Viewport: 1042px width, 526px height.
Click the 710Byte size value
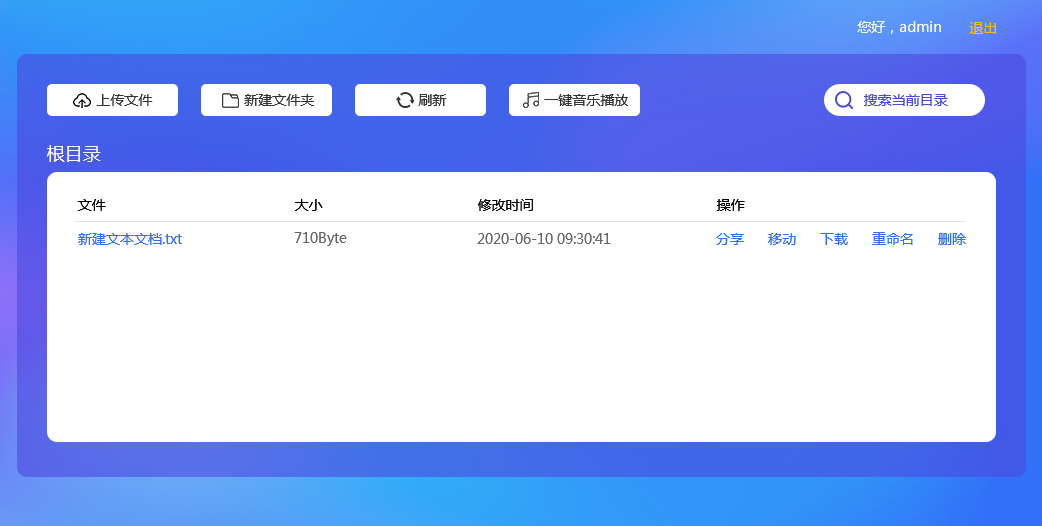[x=320, y=238]
